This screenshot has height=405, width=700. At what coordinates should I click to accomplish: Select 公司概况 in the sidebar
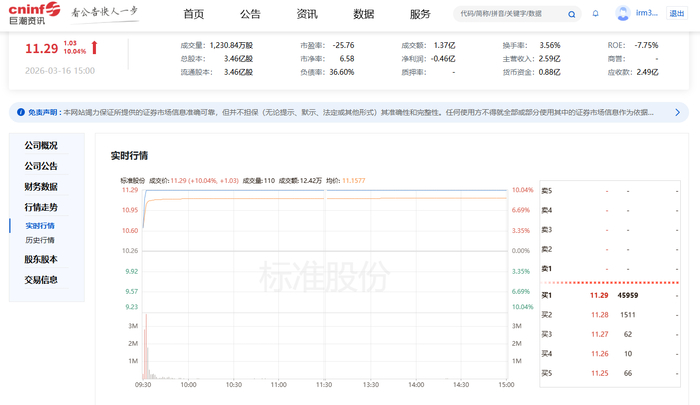(x=41, y=146)
